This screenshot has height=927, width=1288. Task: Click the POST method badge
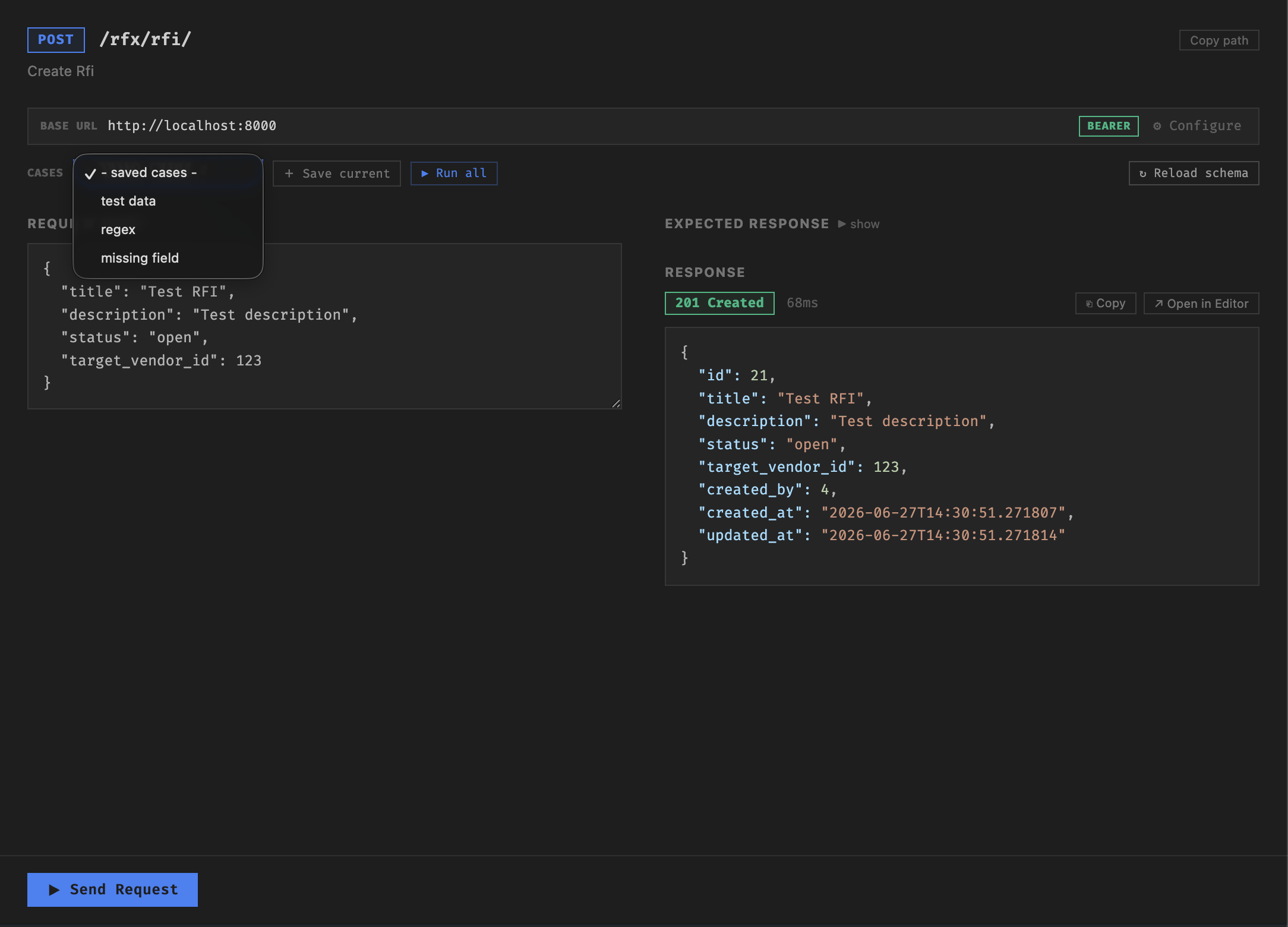click(x=56, y=40)
